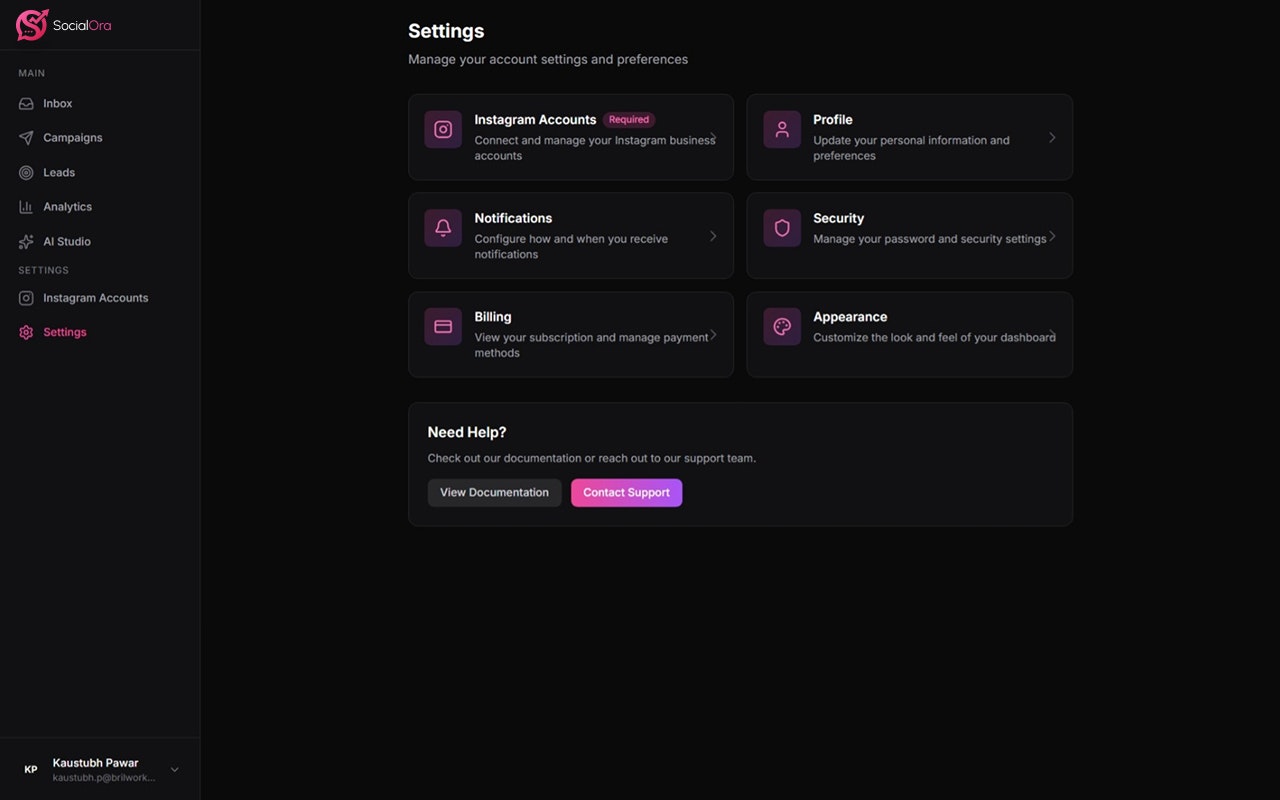Select the Appearance palette icon
The image size is (1280, 800).
click(x=781, y=326)
